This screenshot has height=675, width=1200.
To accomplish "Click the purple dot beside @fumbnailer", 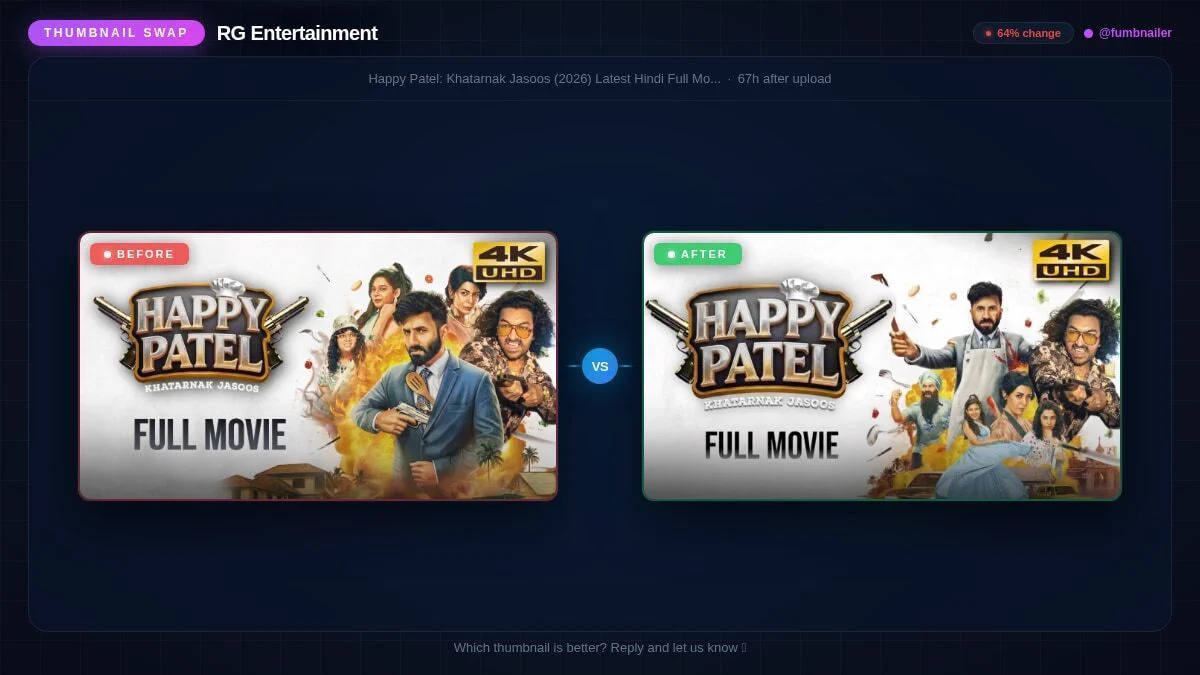I will pyautogui.click(x=1088, y=33).
